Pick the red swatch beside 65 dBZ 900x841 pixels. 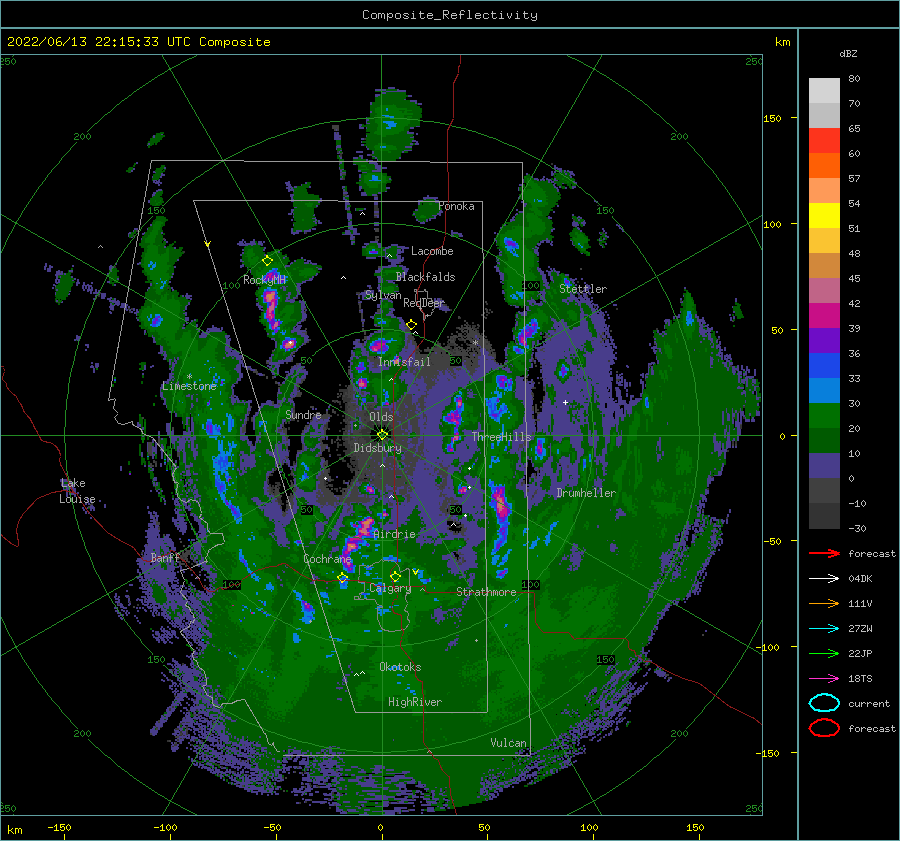824,141
